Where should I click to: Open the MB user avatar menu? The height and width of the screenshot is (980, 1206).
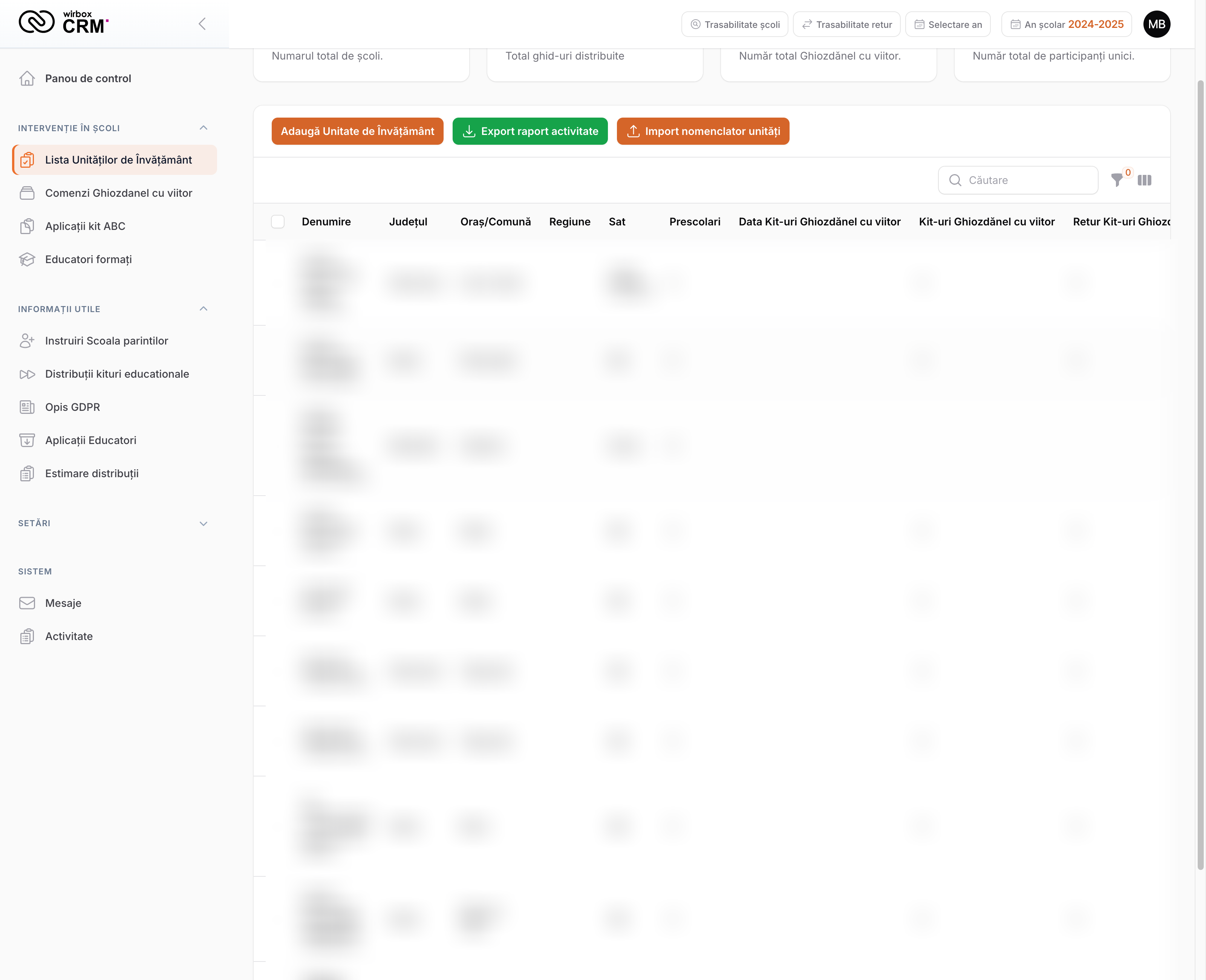1156,24
